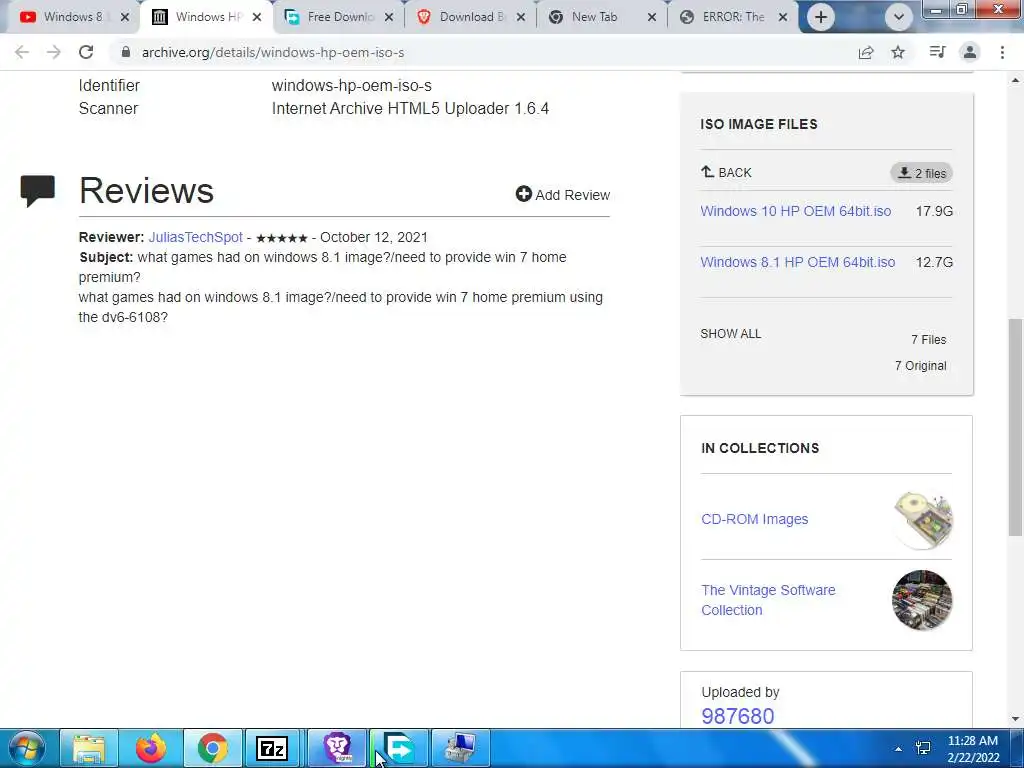Close the ERROR tab

783,17
